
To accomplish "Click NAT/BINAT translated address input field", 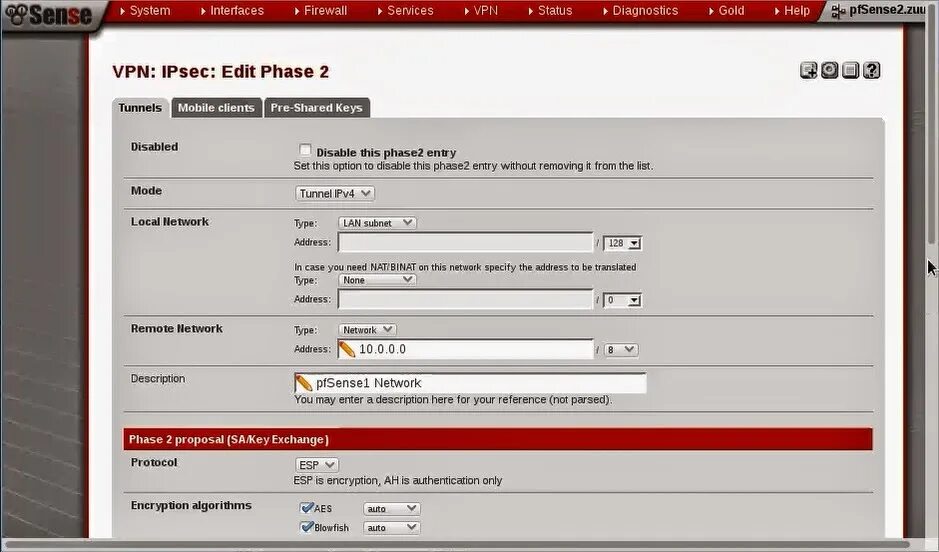I will (x=465, y=299).
